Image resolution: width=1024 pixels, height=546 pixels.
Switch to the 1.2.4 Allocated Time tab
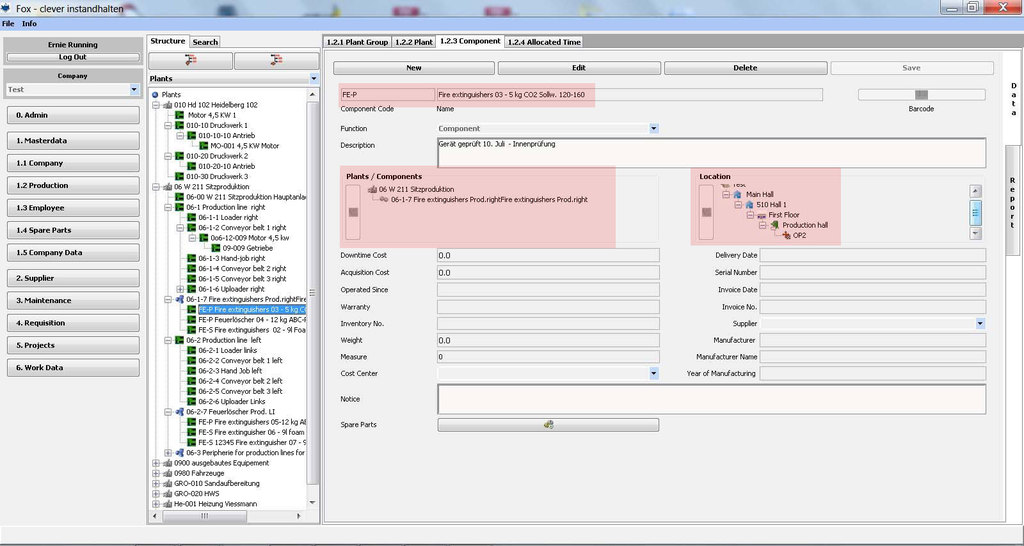tap(545, 42)
